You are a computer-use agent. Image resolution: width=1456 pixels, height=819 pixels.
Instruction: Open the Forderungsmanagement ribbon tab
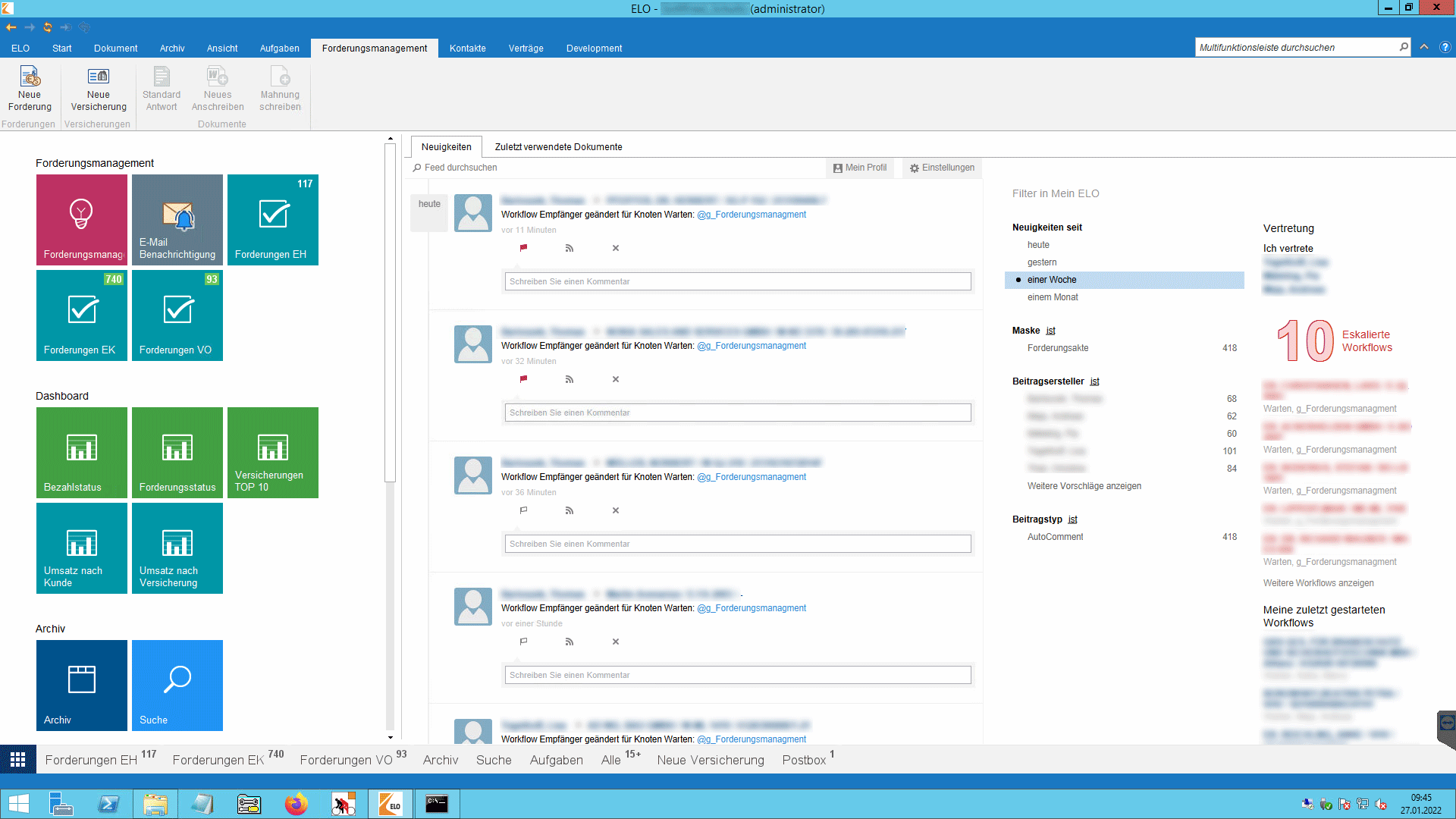pos(375,48)
